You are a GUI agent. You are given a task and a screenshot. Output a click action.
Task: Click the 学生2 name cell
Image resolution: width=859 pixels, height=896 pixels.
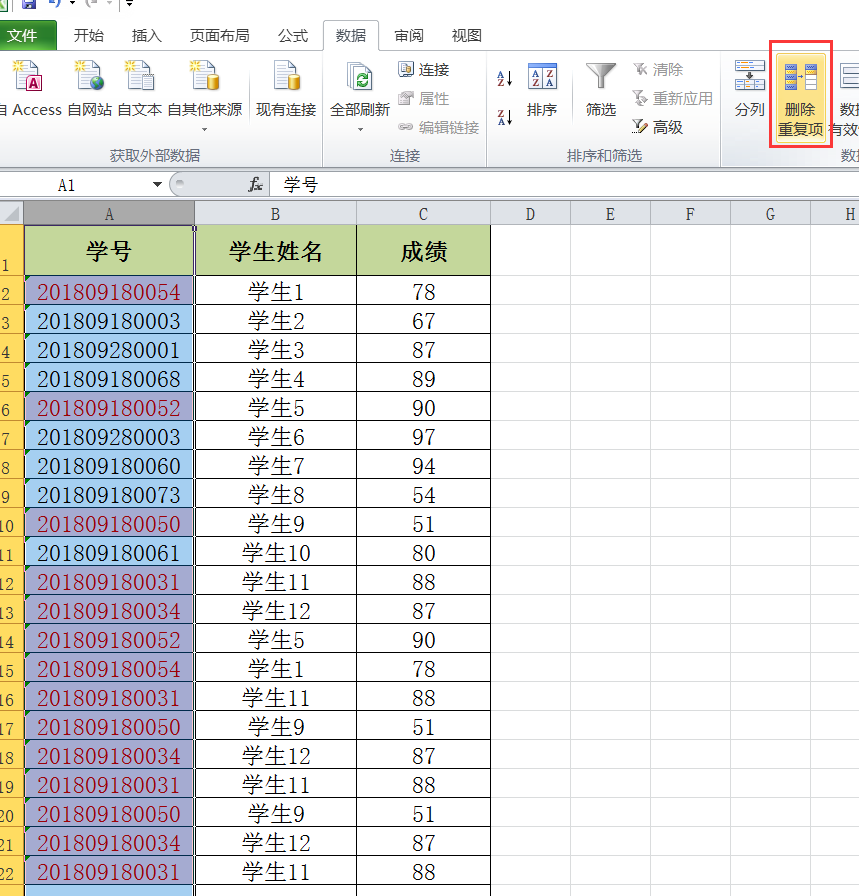pyautogui.click(x=275, y=320)
